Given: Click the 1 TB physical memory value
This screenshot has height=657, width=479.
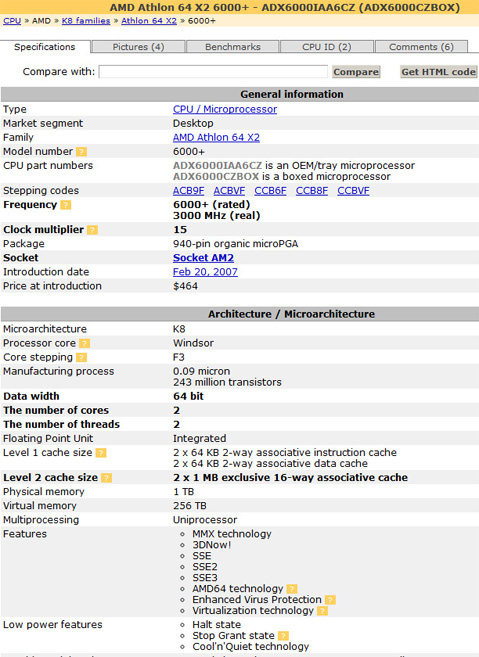Looking at the screenshot, I should [184, 491].
